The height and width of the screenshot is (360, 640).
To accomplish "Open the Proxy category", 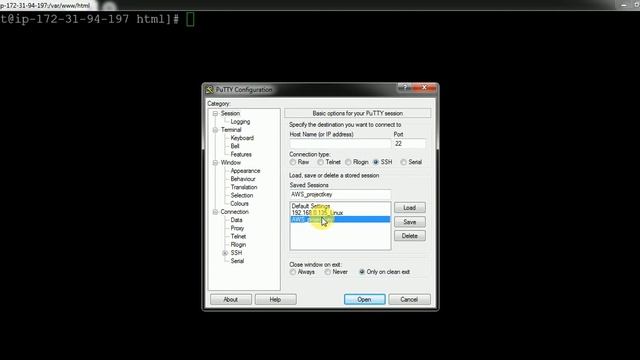I will tap(237, 228).
